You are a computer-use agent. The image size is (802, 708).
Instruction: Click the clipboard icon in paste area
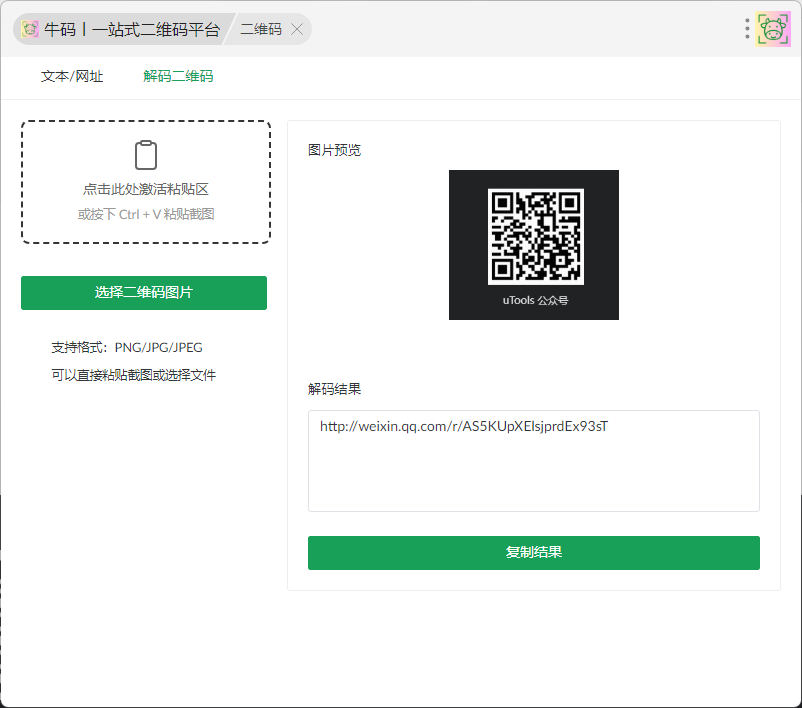pos(146,154)
